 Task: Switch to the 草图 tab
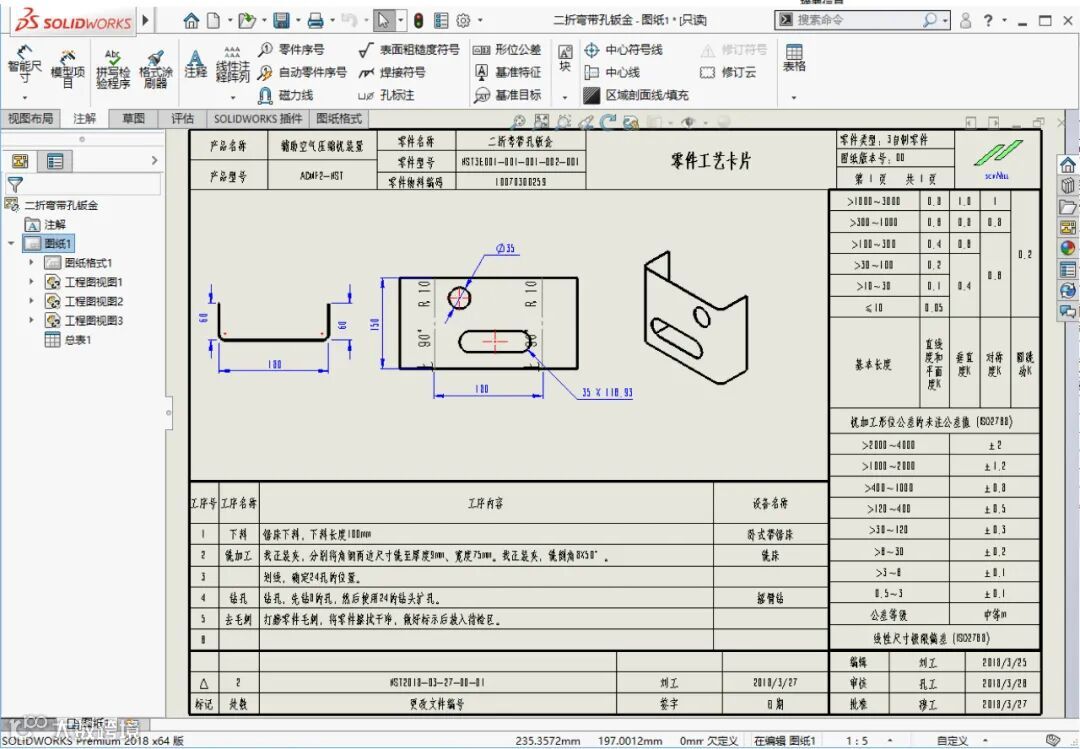pos(134,119)
